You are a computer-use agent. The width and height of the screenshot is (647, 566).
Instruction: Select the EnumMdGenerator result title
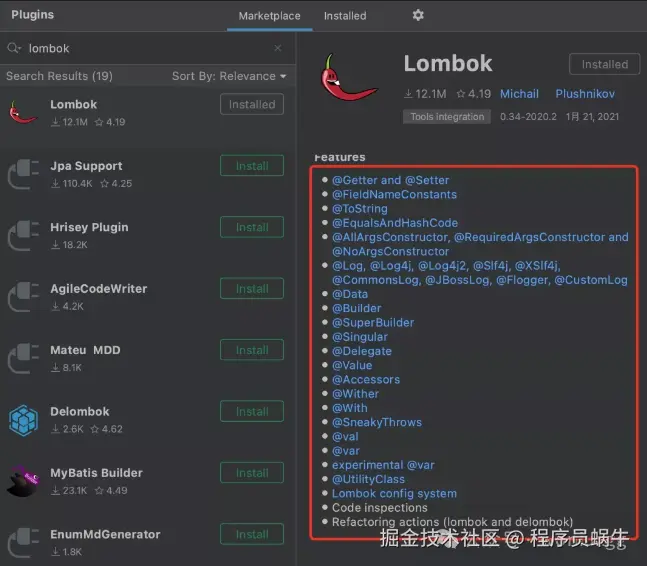[105, 534]
